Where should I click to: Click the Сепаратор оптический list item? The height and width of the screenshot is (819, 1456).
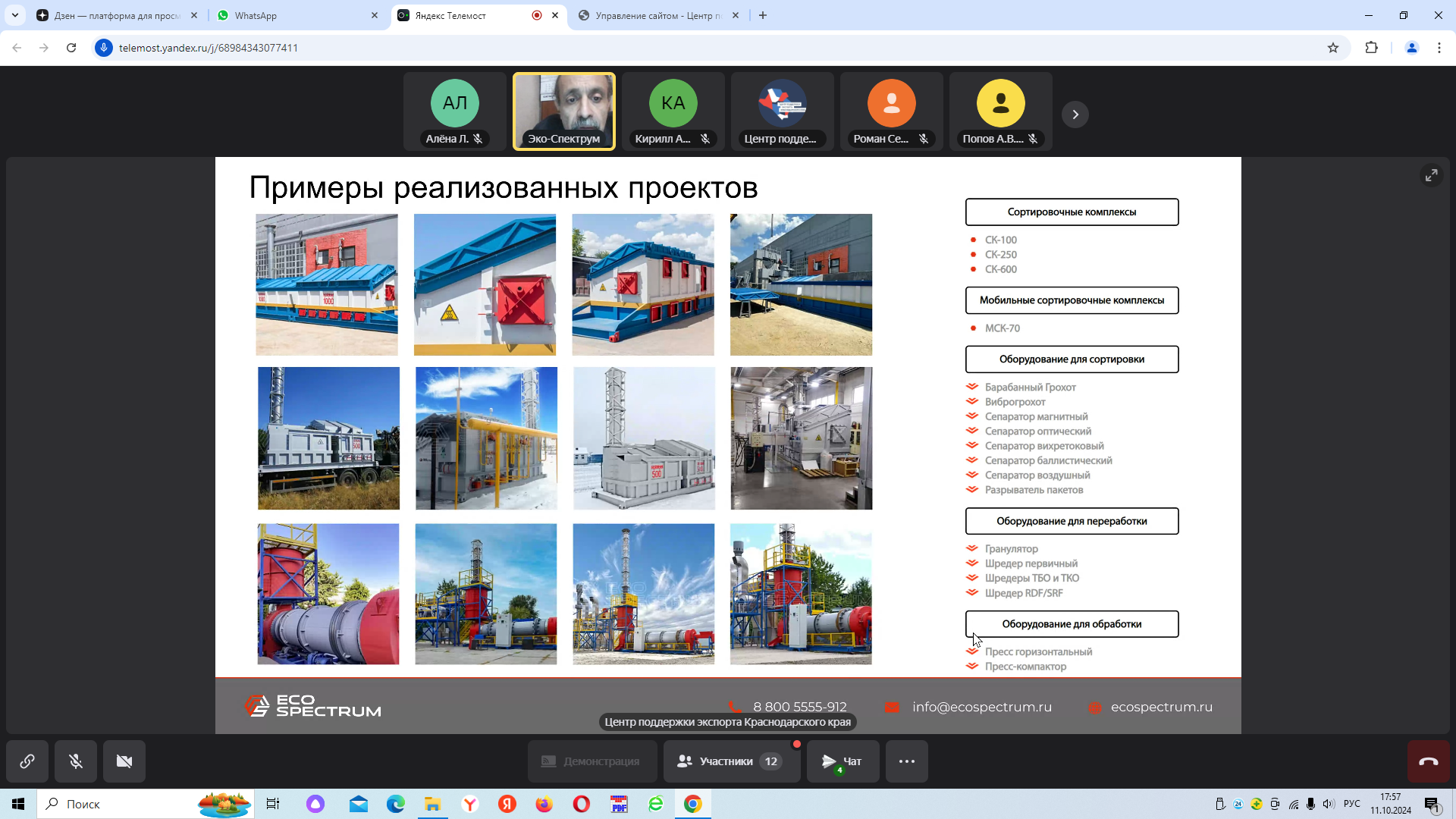(1038, 431)
